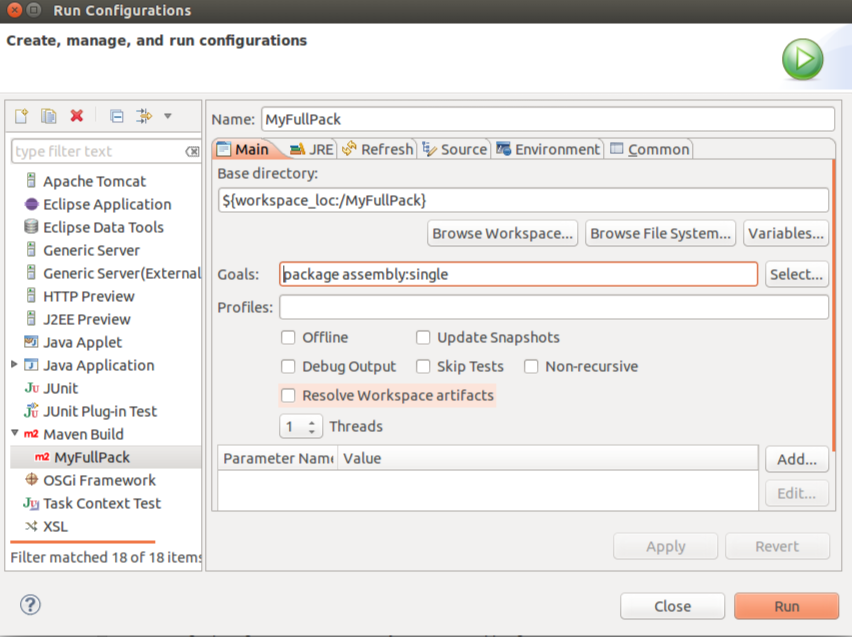852x637 pixels.
Task: Click the help question mark icon
Action: pyautogui.click(x=30, y=604)
